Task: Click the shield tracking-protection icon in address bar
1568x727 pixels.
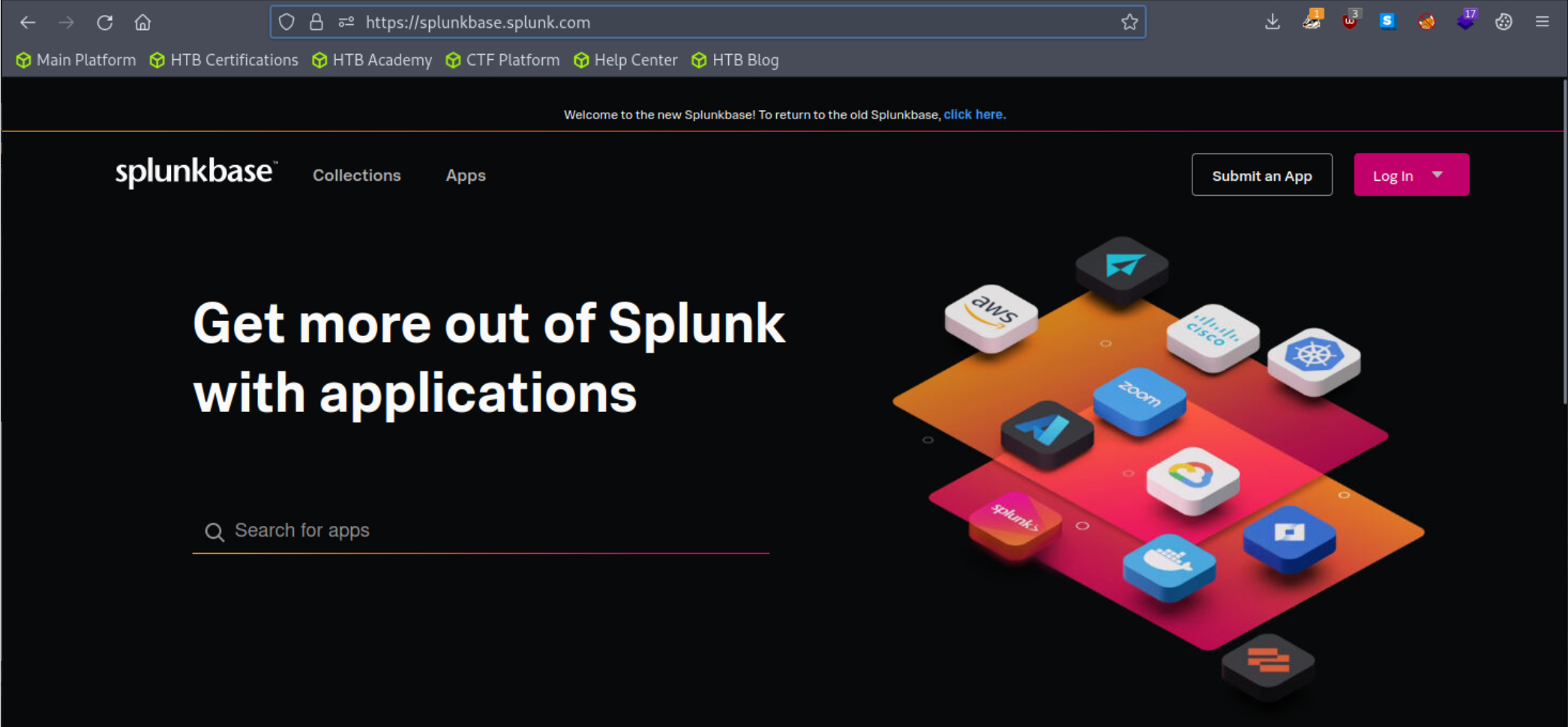Action: pos(286,22)
